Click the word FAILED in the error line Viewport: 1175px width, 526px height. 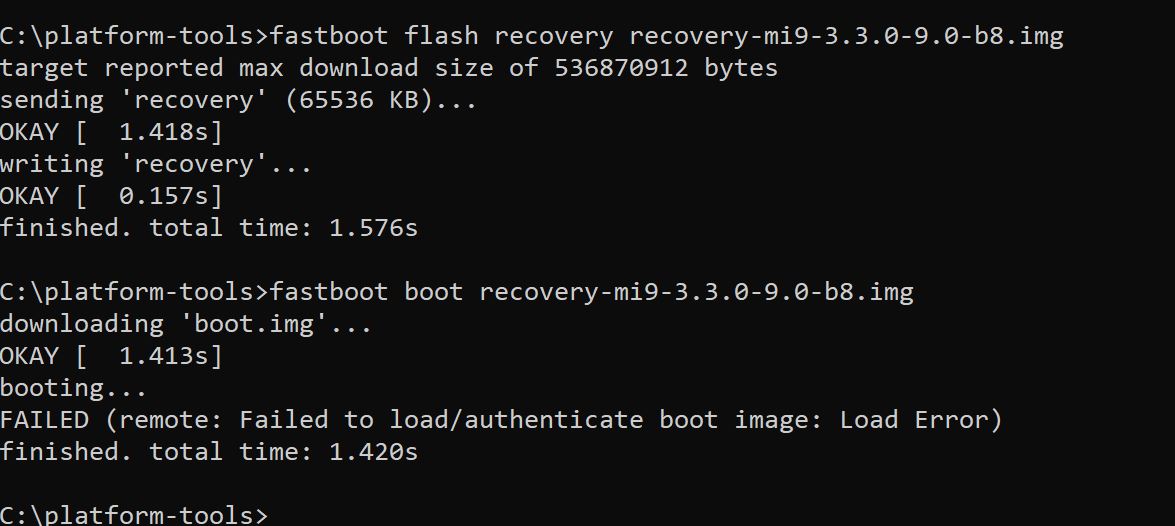coord(44,420)
